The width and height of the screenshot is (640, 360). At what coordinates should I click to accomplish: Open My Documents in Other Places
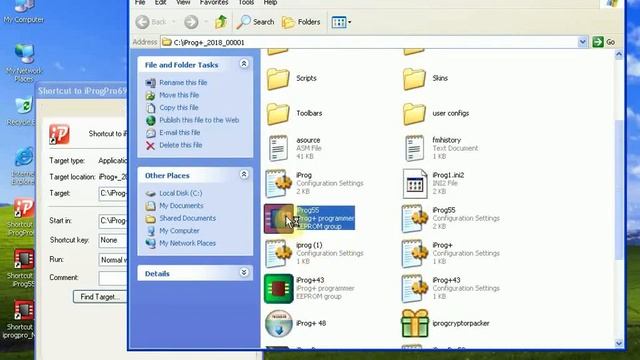tap(181, 206)
